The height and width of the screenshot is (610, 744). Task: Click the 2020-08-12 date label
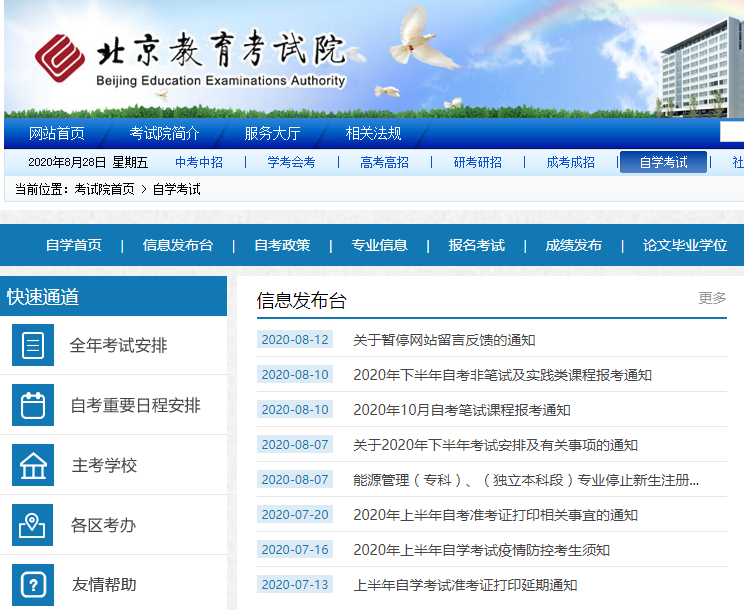[295, 340]
